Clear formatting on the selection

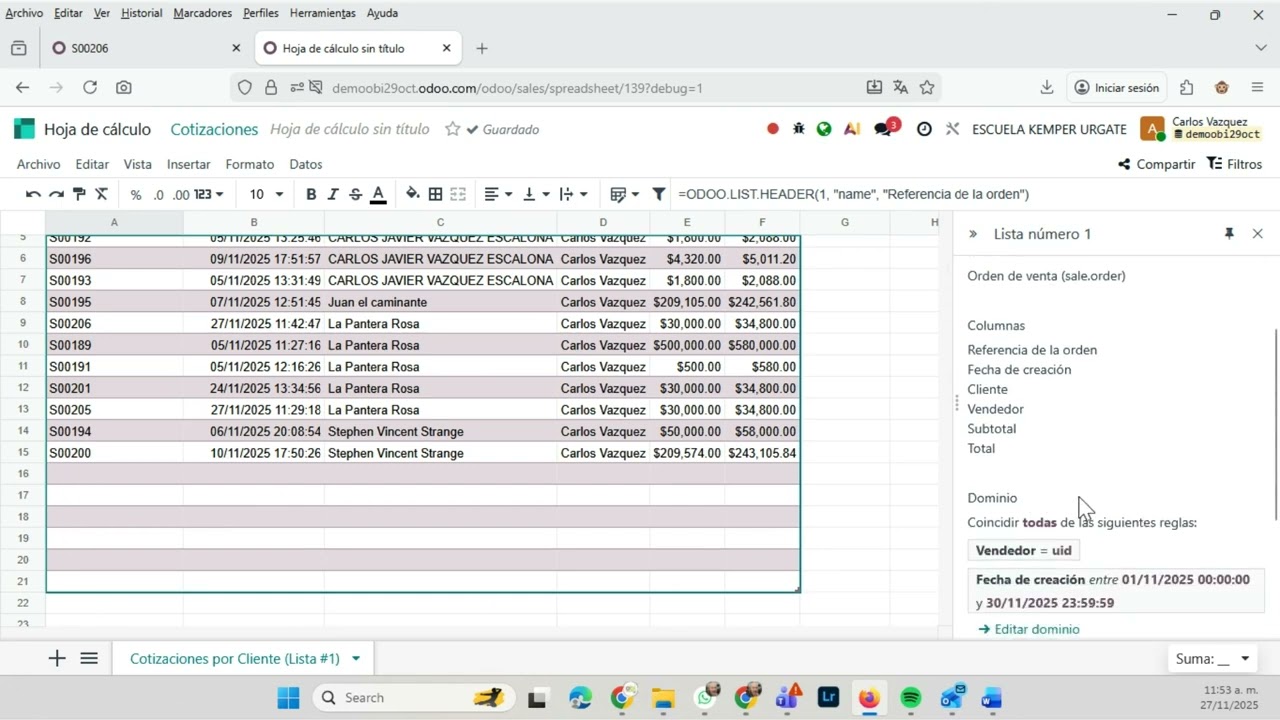coord(101,194)
